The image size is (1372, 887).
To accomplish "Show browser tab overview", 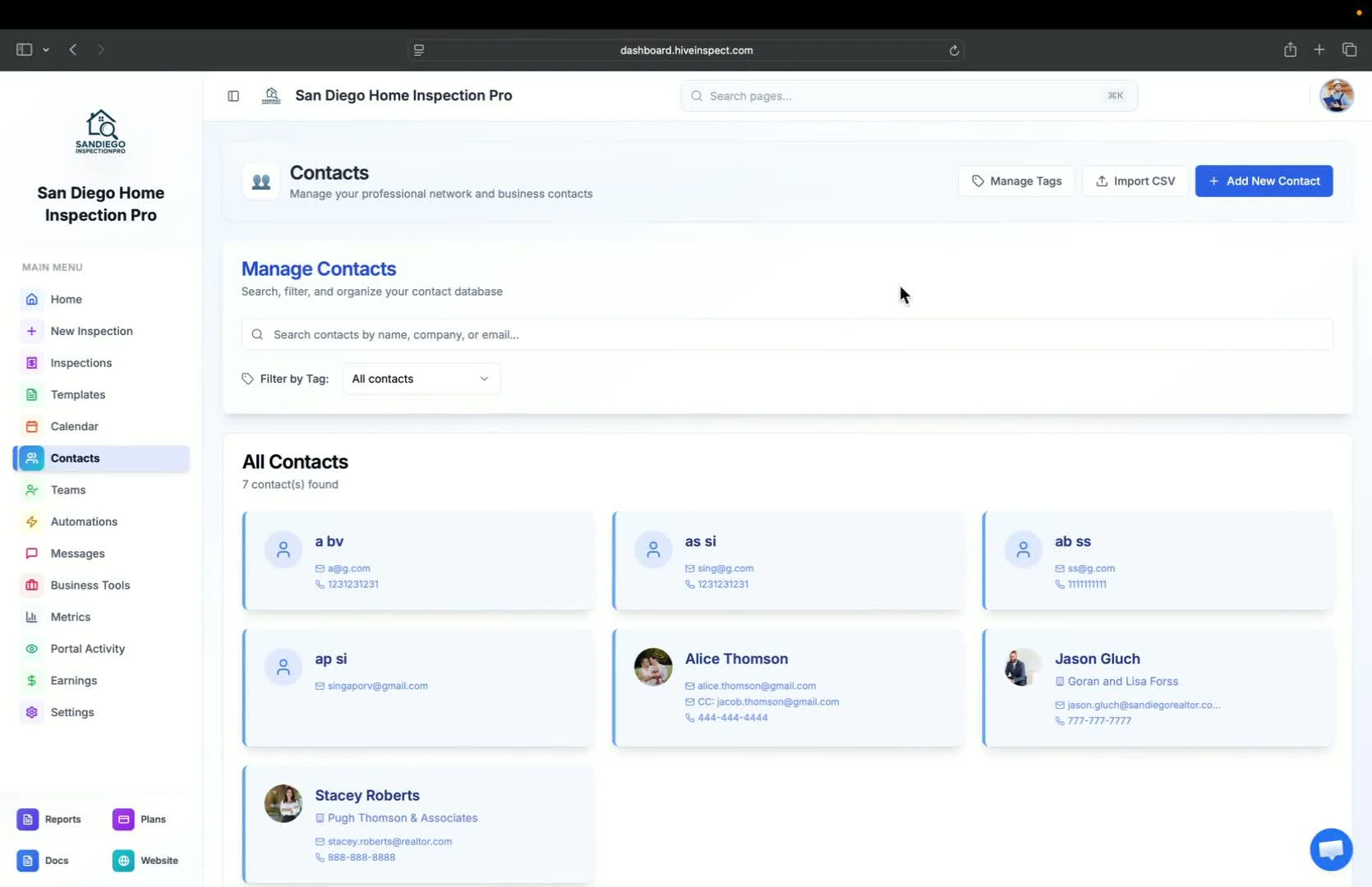I will (x=1349, y=50).
